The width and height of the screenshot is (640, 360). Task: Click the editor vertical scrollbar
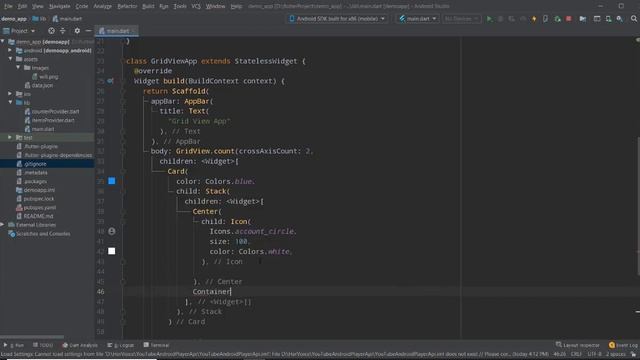638,206
